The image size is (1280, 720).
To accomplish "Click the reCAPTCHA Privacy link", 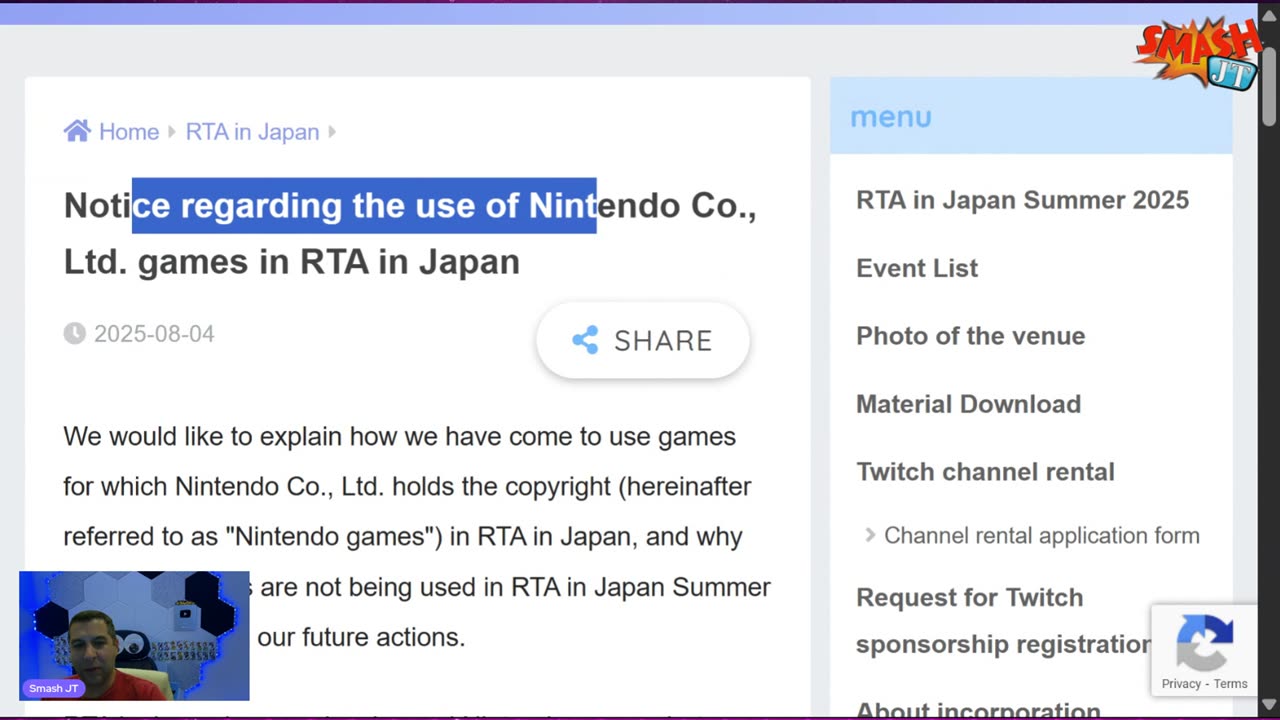I will 1180,684.
